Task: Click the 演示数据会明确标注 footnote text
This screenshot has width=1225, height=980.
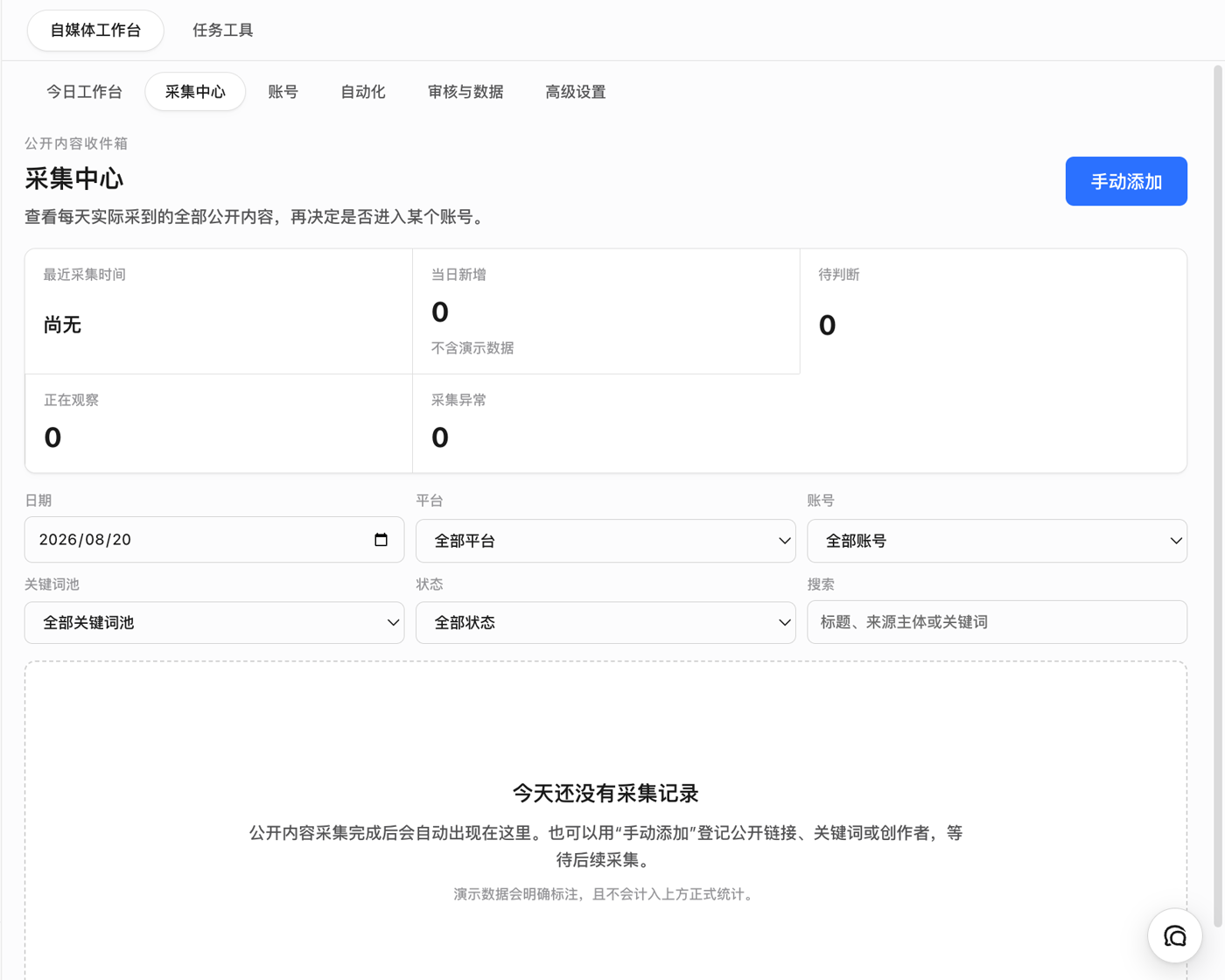Action: coord(605,894)
